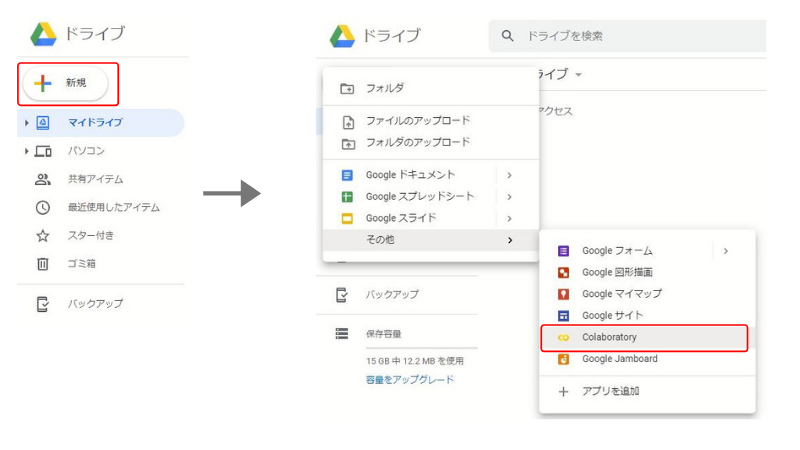800x450 pixels.
Task: Click the red Google Drawings icon
Action: 563,273
